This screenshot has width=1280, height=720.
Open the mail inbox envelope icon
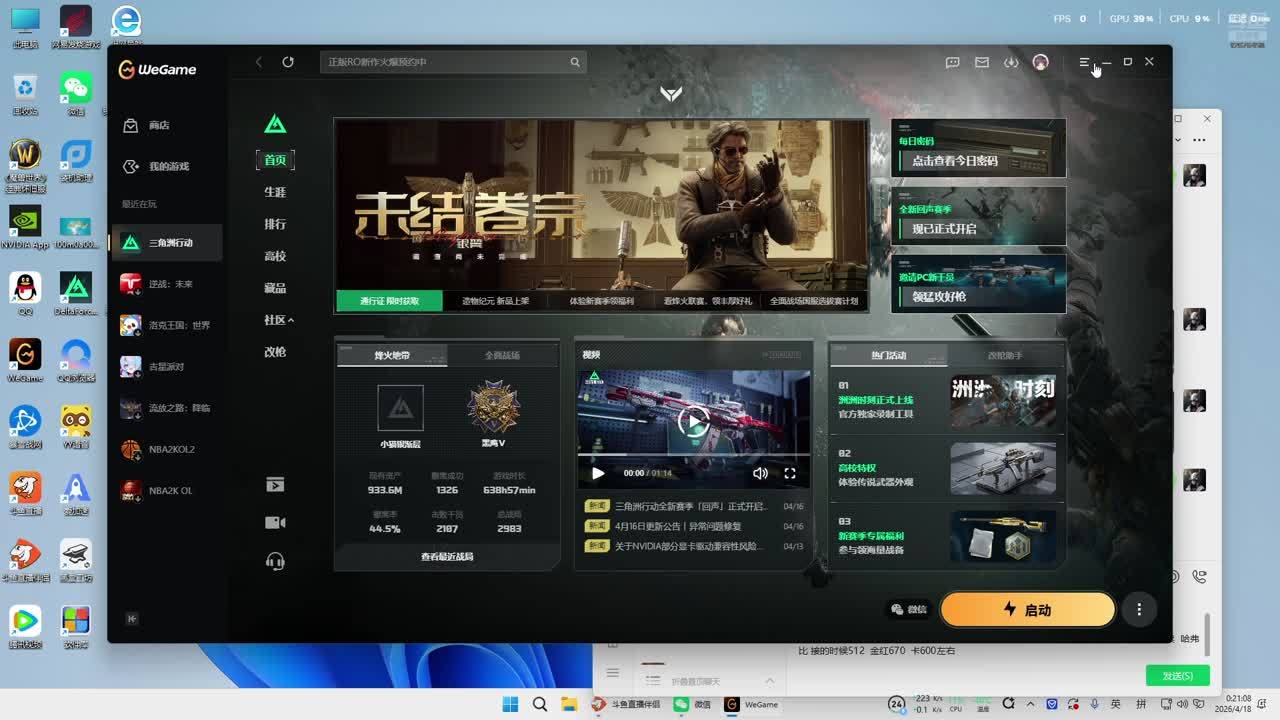point(982,62)
